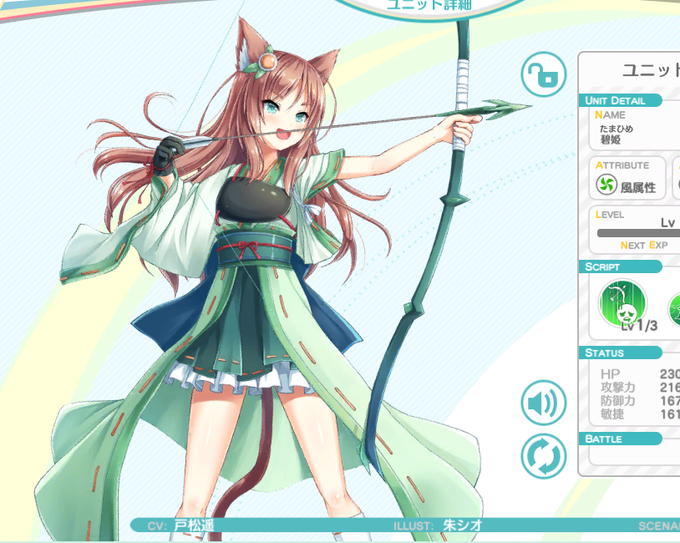This screenshot has width=680, height=543.
Task: Open the SCRIPT section header
Action: click(x=621, y=267)
